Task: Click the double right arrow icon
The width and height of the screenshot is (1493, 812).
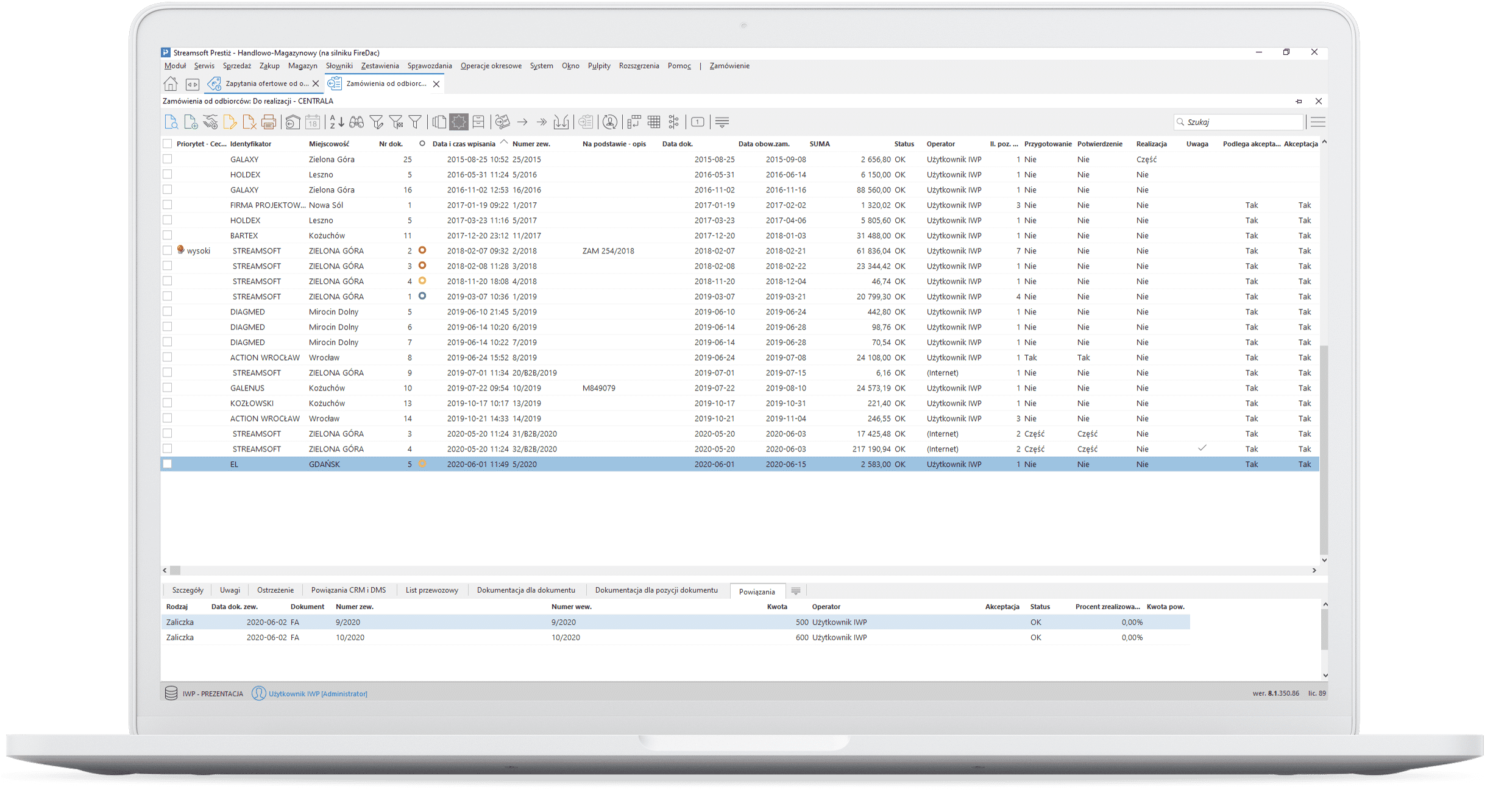Action: point(542,122)
